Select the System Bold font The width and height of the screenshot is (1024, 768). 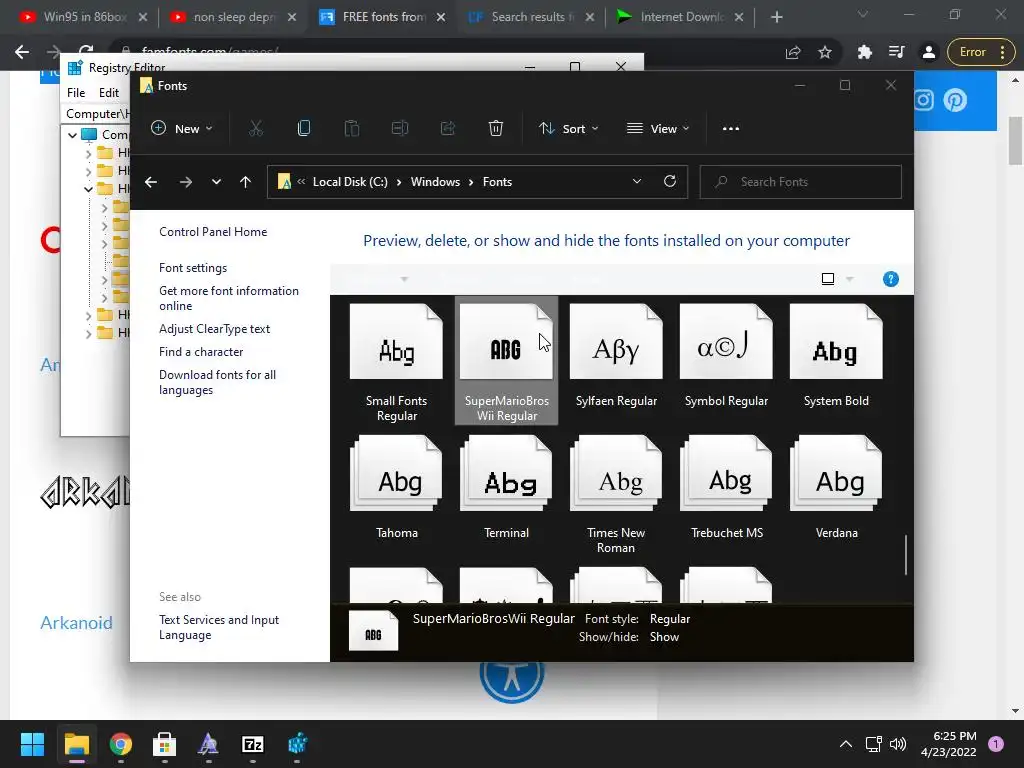836,356
